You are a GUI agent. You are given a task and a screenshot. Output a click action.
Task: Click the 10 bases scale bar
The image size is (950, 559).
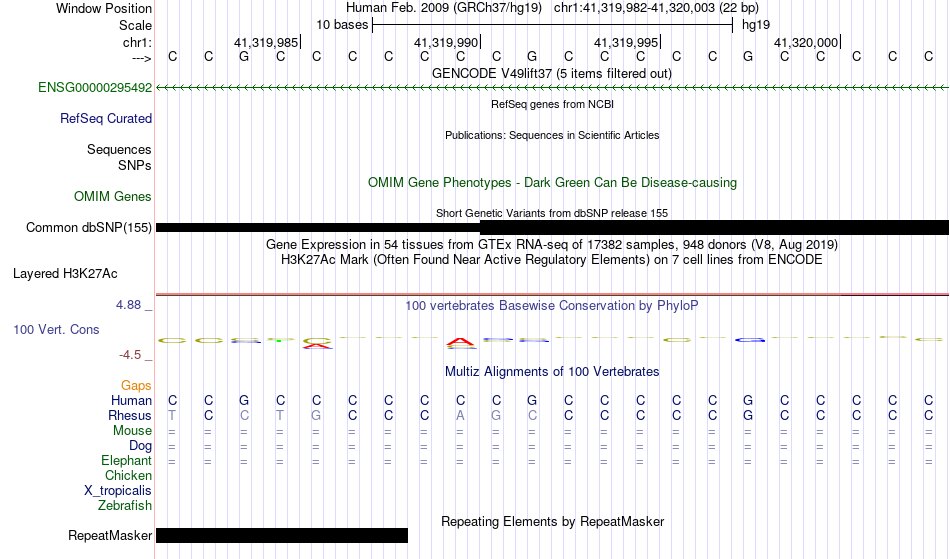tap(553, 25)
